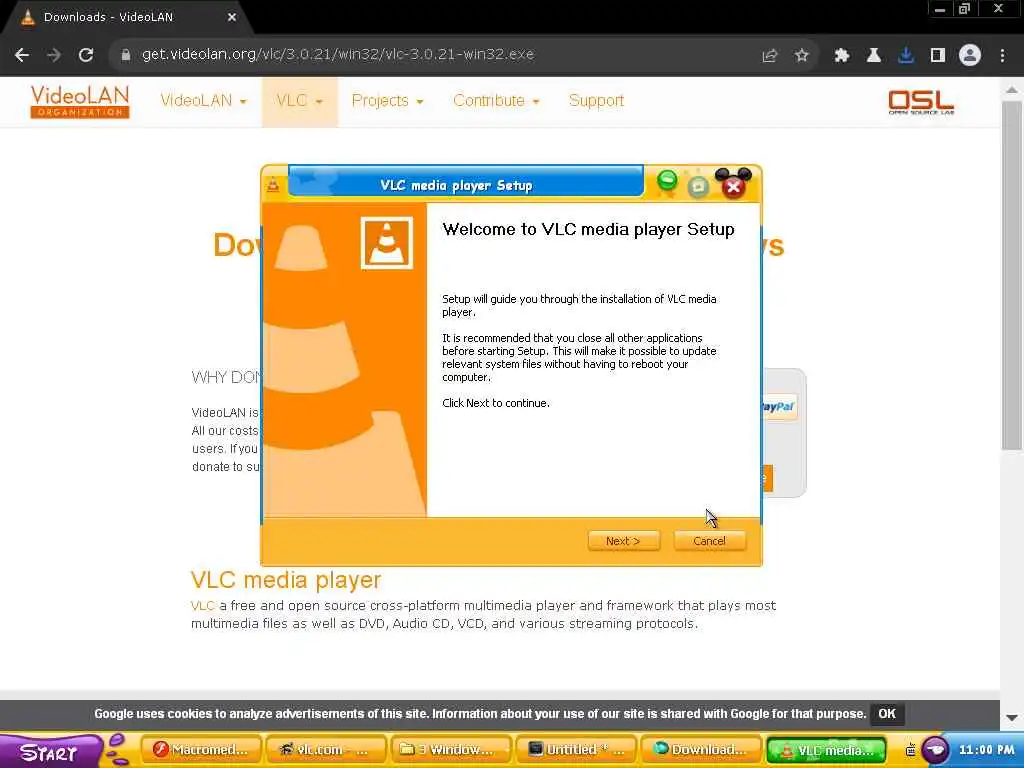Switch to the VLC media taskbar item
This screenshot has height=768, width=1024.
click(827, 750)
